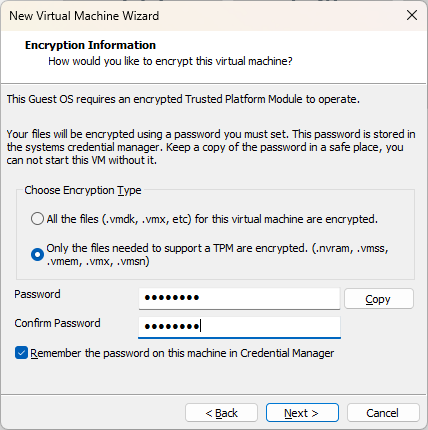Screen dimensions: 428x430
Task: Click the "All the files (.vmdk, .vmx, etc)" option text
Action: click(119, 219)
